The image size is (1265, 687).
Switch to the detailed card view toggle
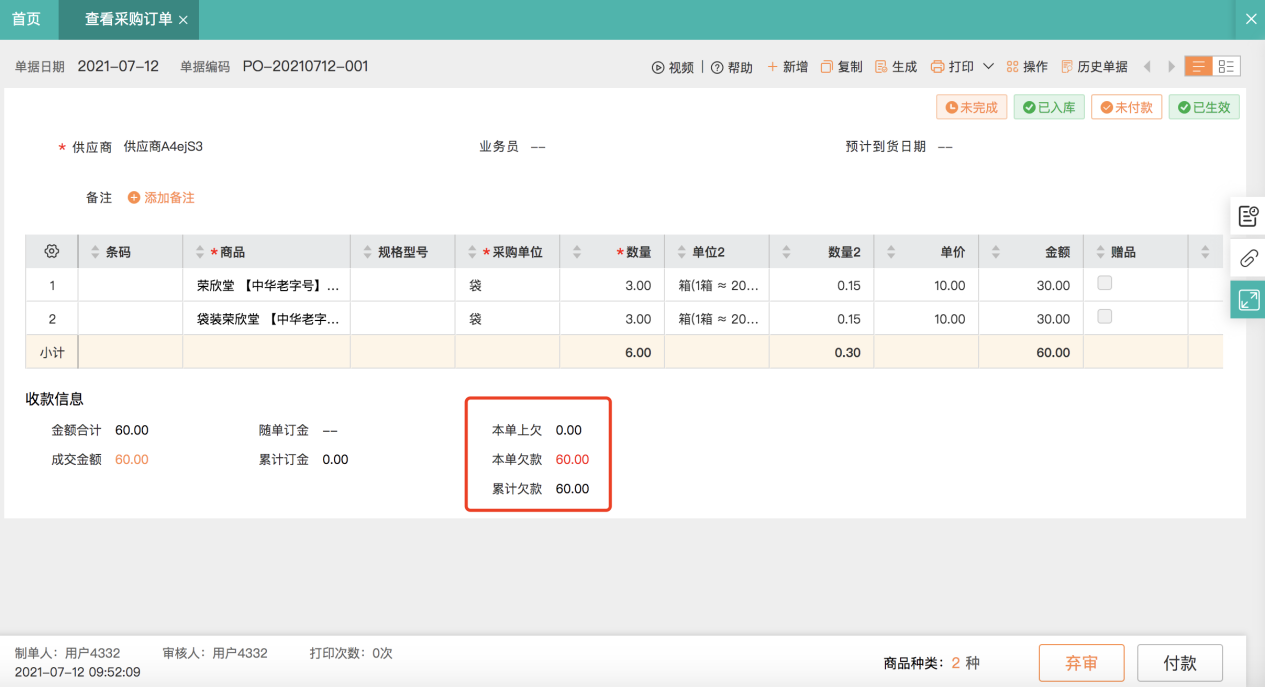point(1226,67)
